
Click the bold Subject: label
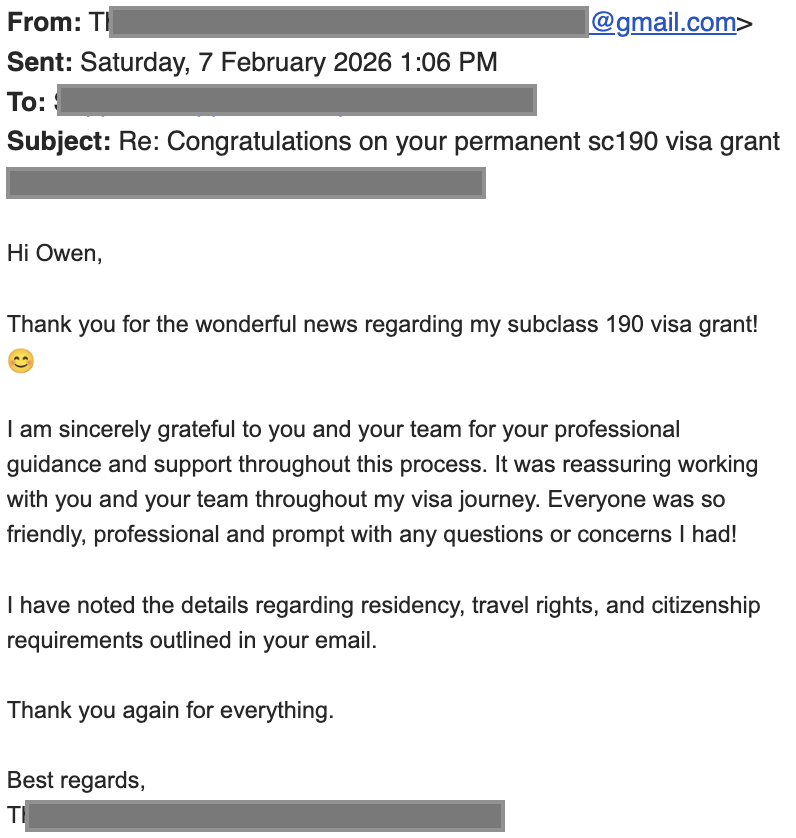59,142
